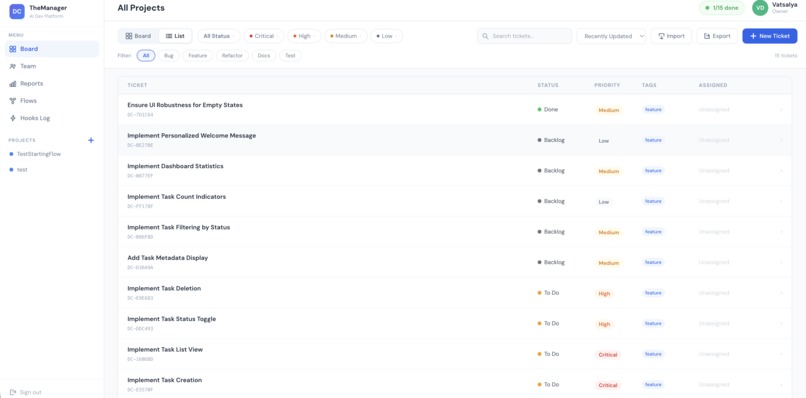Click the Critical badge on Implement Task Creation
806x398 pixels.
click(x=608, y=385)
